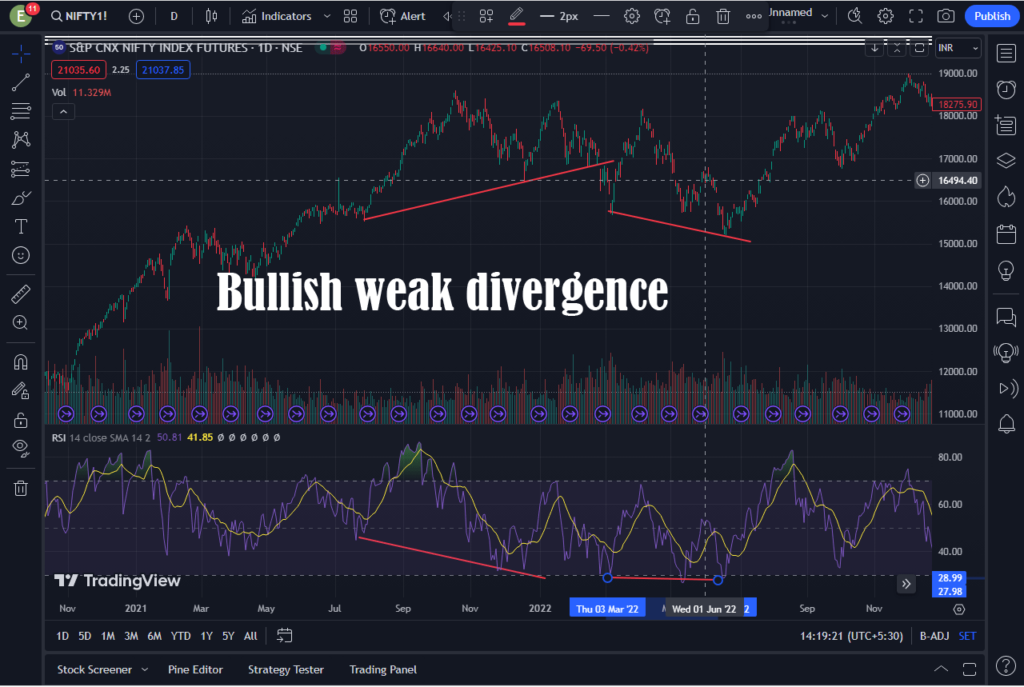This screenshot has height=687, width=1024.
Task: Open the Watchlist panel in right sidebar
Action: tap(1006, 53)
